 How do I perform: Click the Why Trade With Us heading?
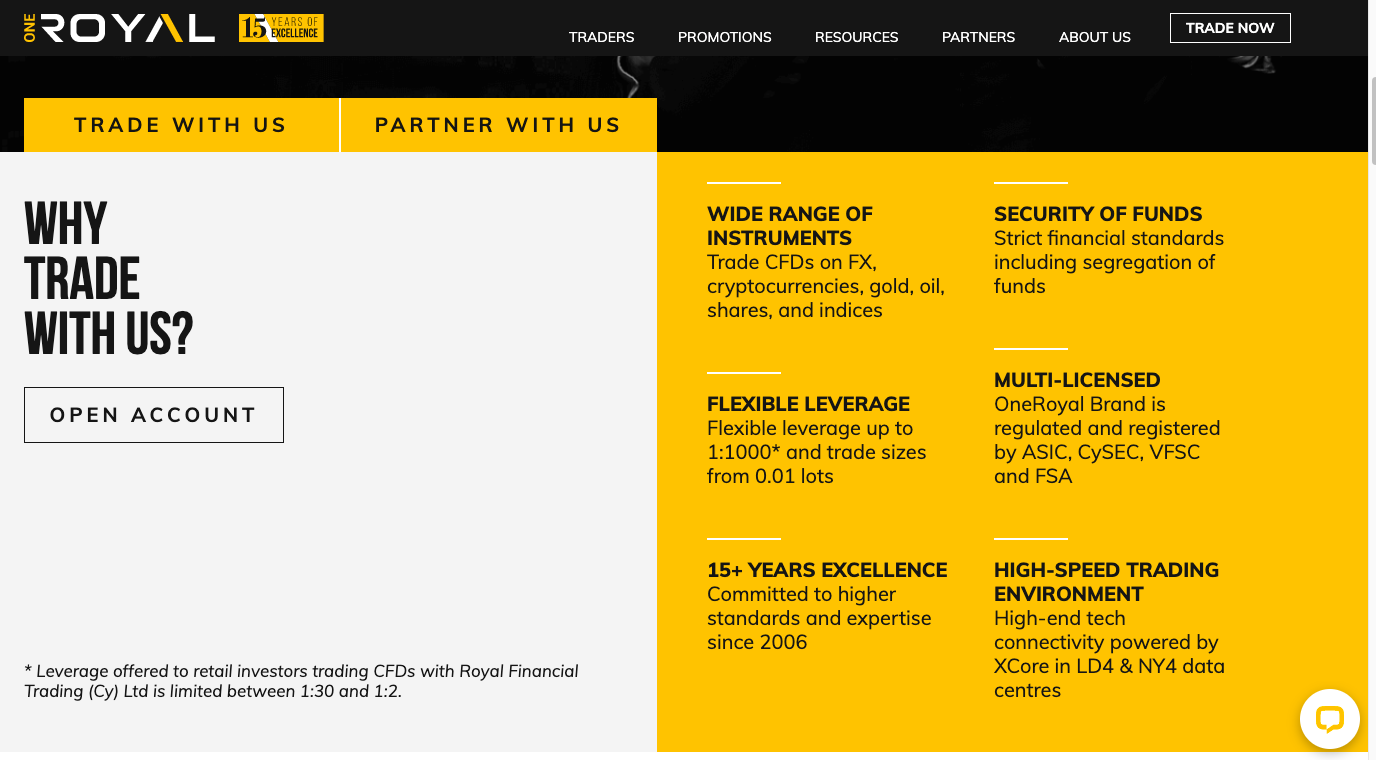(x=108, y=279)
